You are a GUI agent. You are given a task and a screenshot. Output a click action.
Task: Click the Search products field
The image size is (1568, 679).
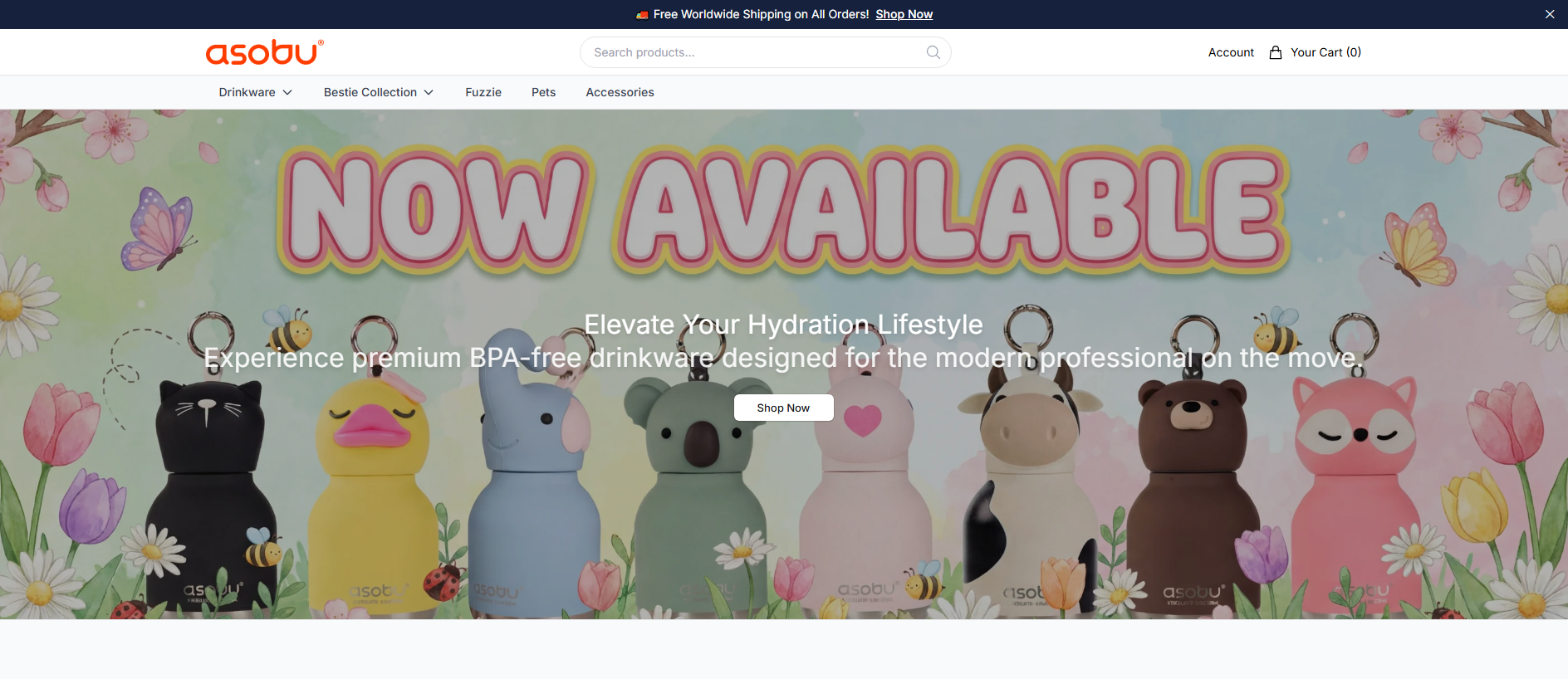click(x=766, y=52)
